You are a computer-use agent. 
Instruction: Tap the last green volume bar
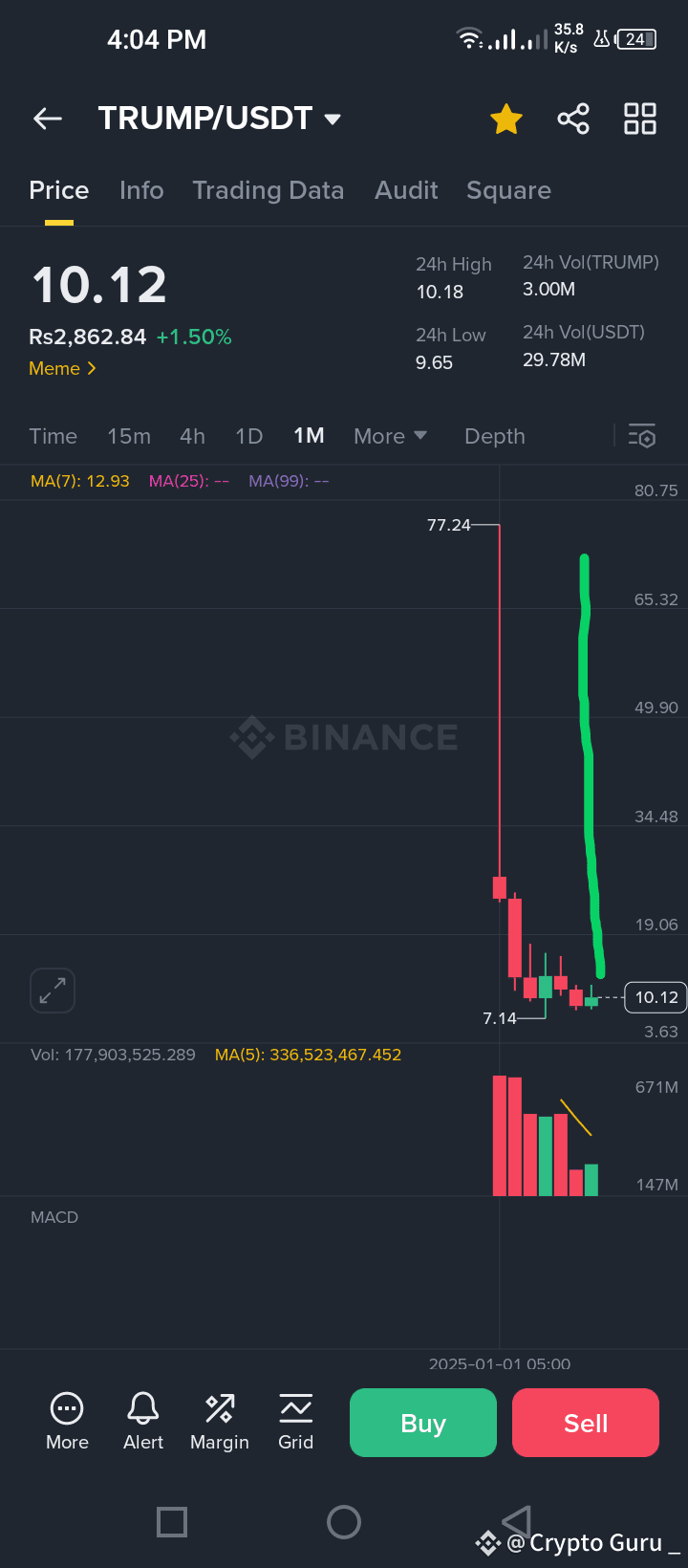tap(591, 1180)
